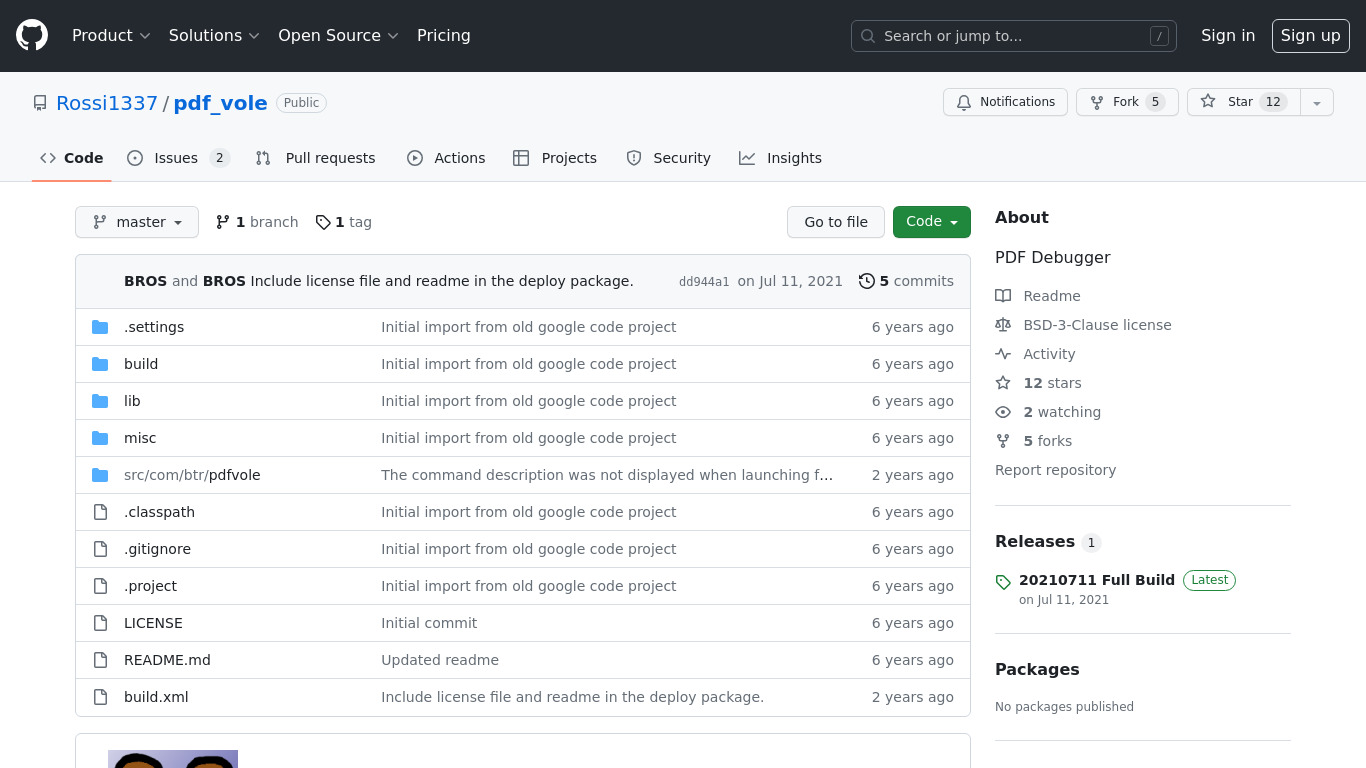View the BSD-3-Clause license link

coord(1083,325)
